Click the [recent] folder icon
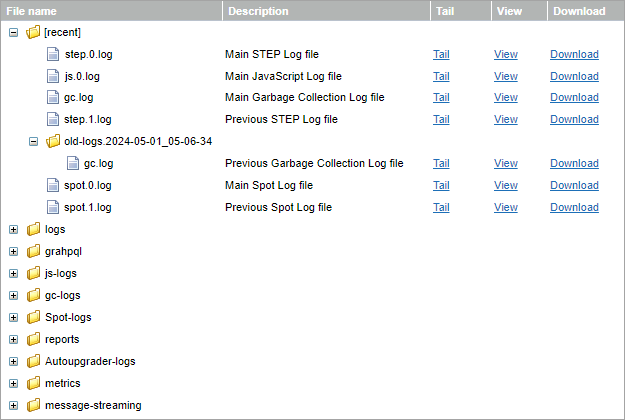 [x=33, y=32]
